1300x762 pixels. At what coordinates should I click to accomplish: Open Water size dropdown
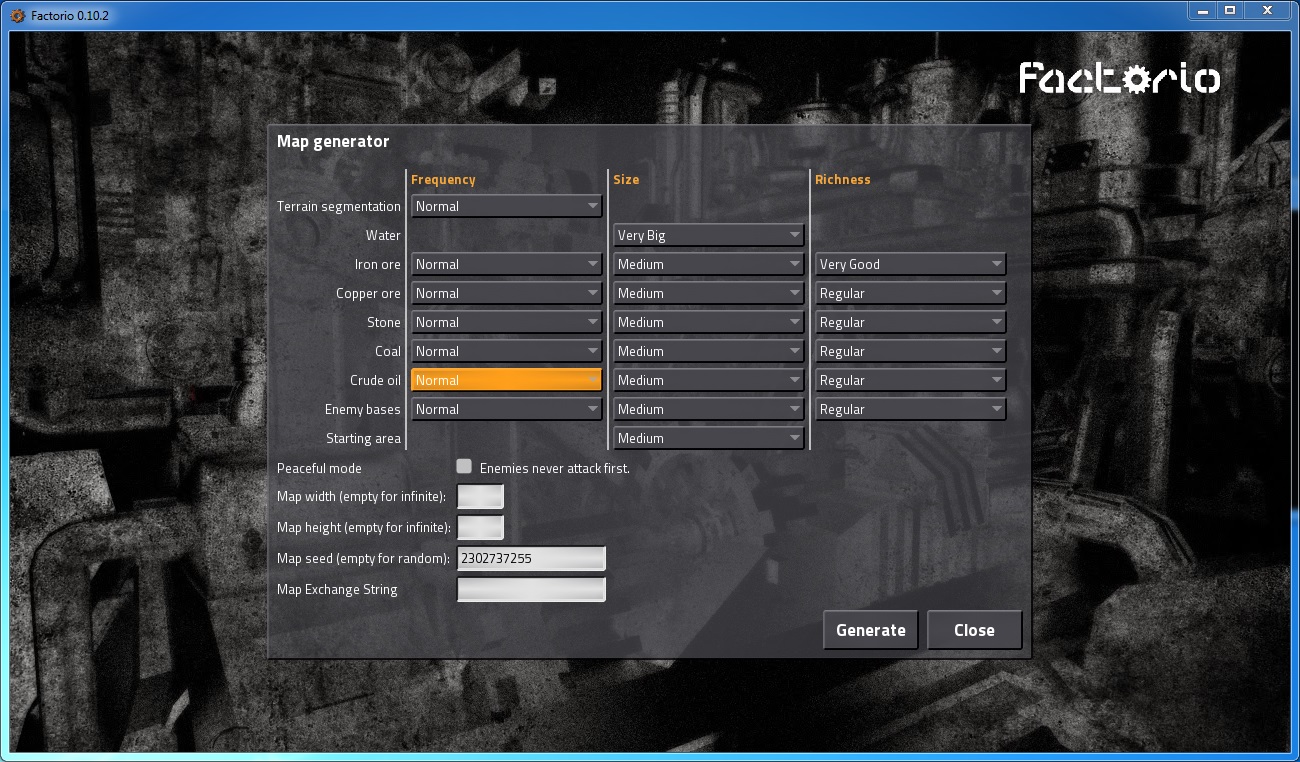point(708,236)
